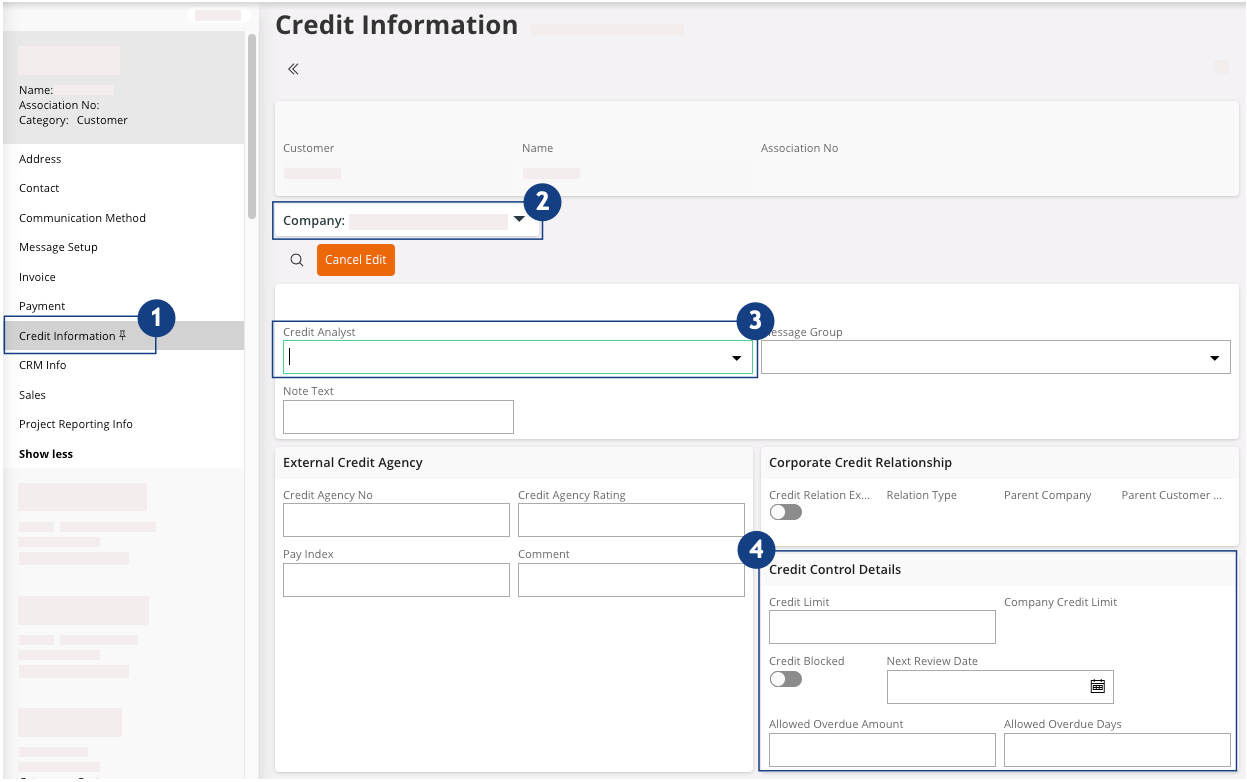
Task: Open the Address menu item
Action: (40, 159)
